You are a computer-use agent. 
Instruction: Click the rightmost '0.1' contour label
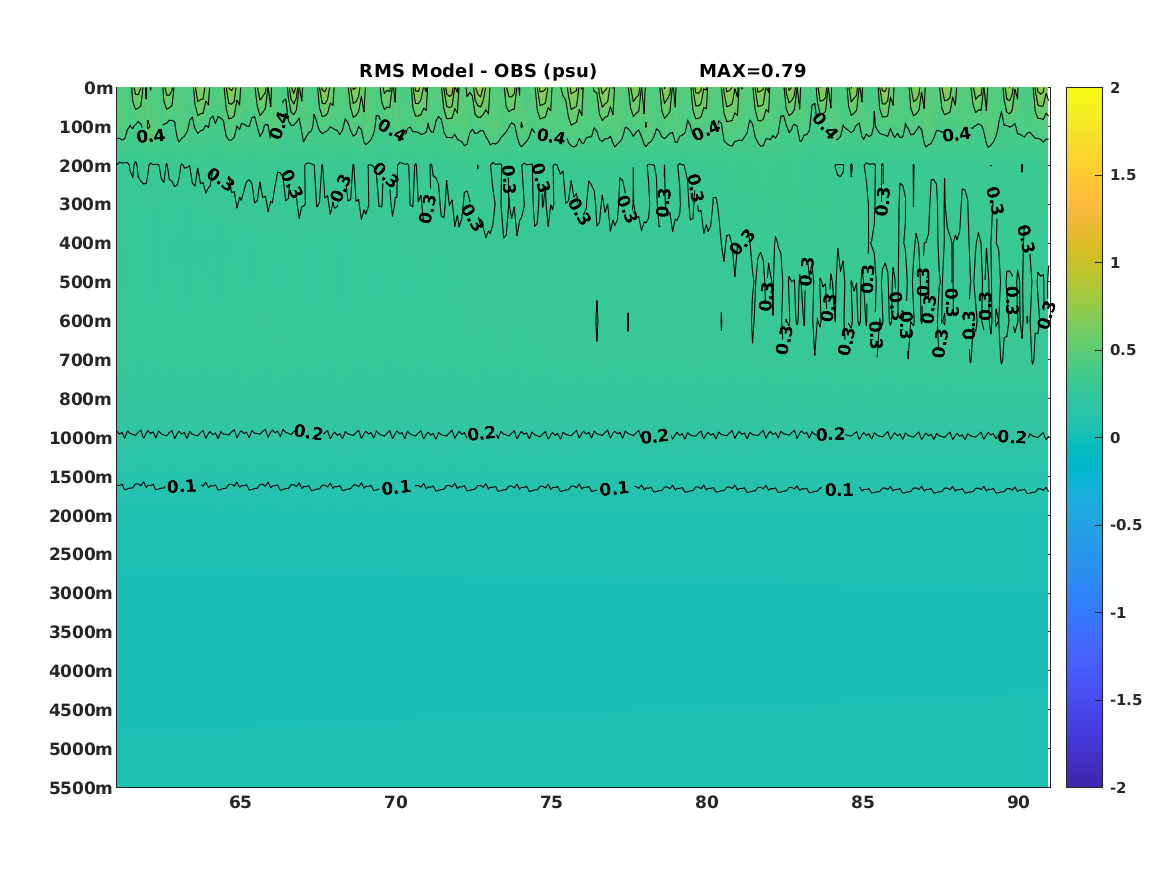[840, 490]
